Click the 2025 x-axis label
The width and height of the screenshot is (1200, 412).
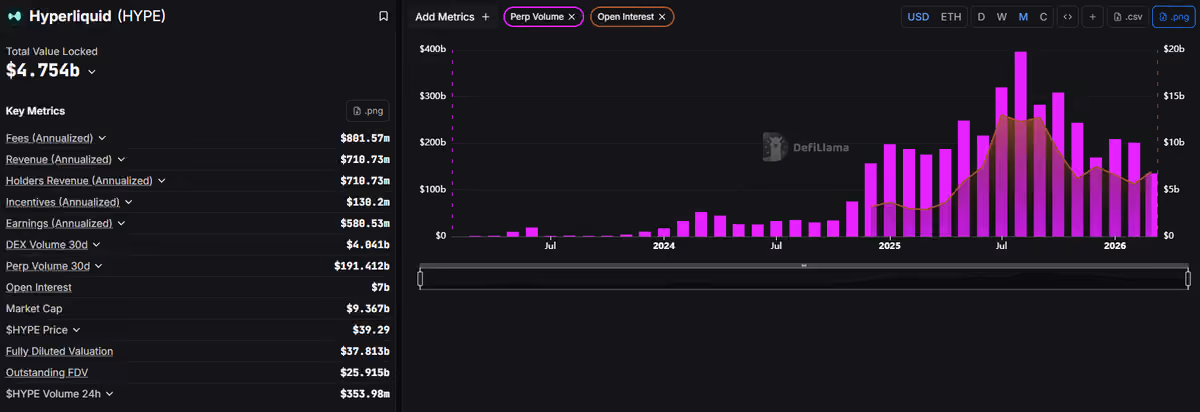pos(890,246)
